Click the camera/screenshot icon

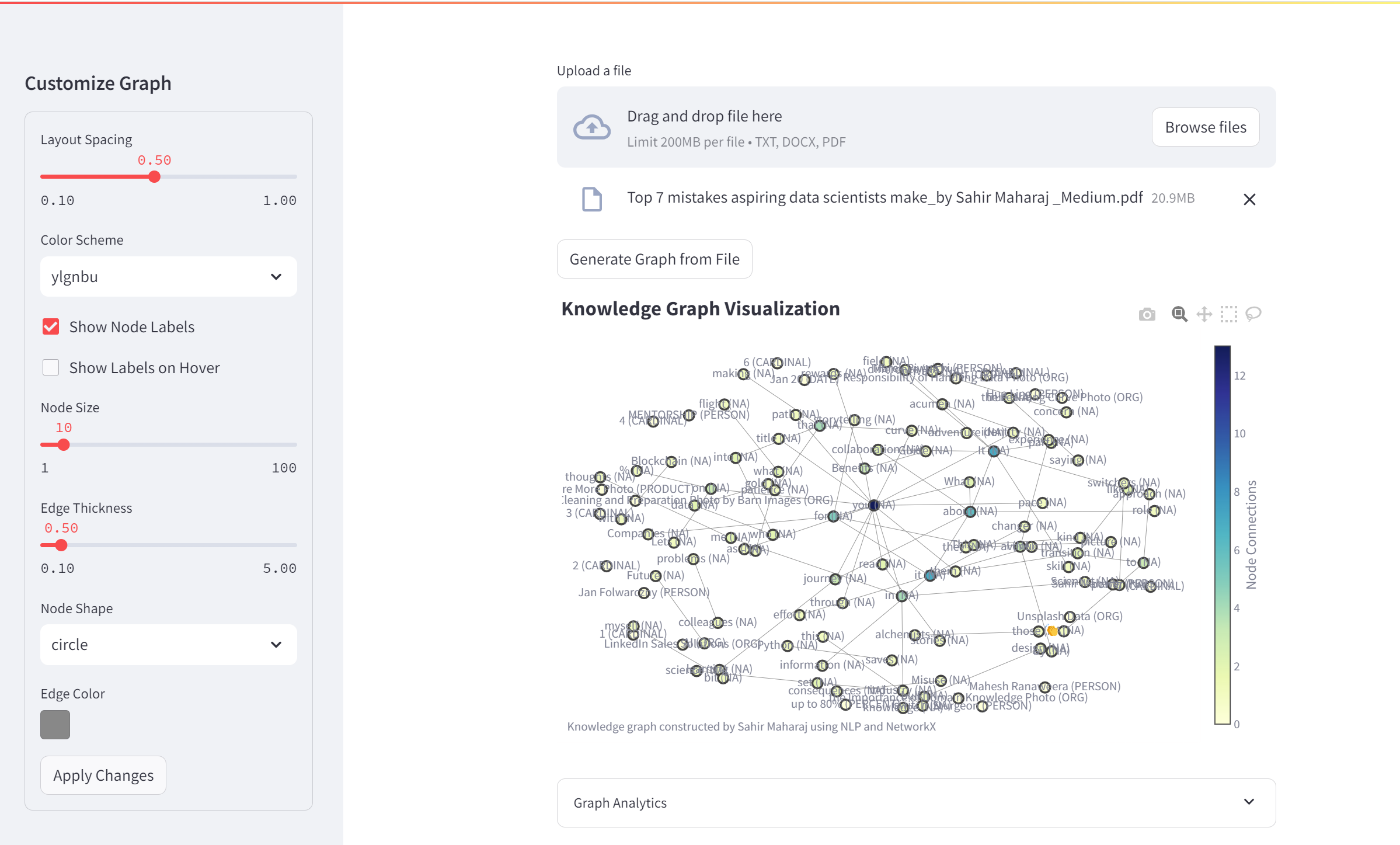[1148, 313]
